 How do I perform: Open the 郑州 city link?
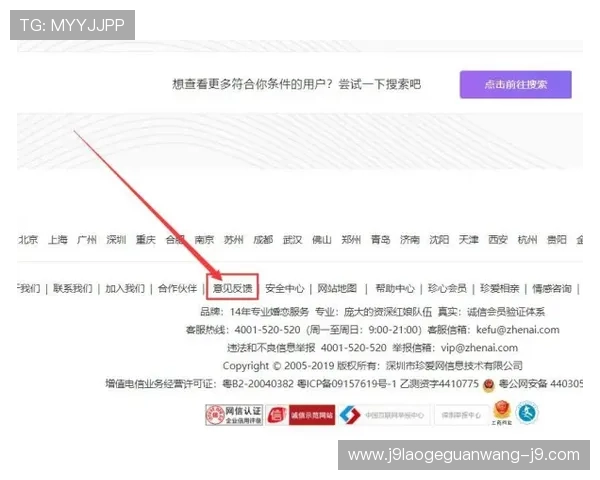coord(351,240)
